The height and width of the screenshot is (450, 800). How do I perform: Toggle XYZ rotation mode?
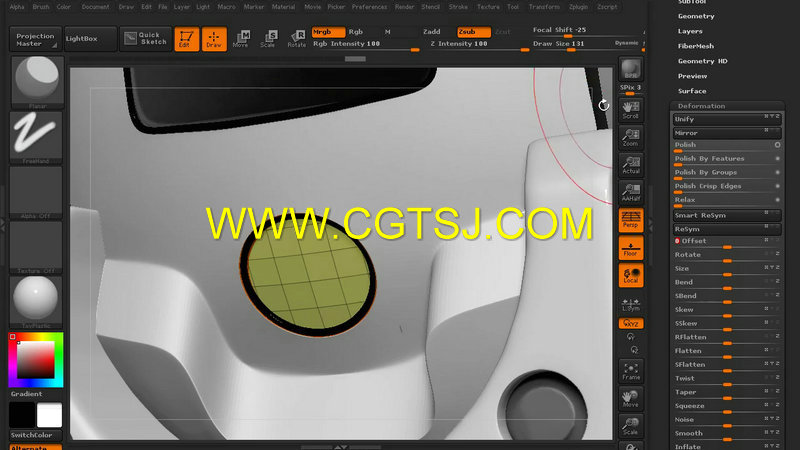coord(631,323)
